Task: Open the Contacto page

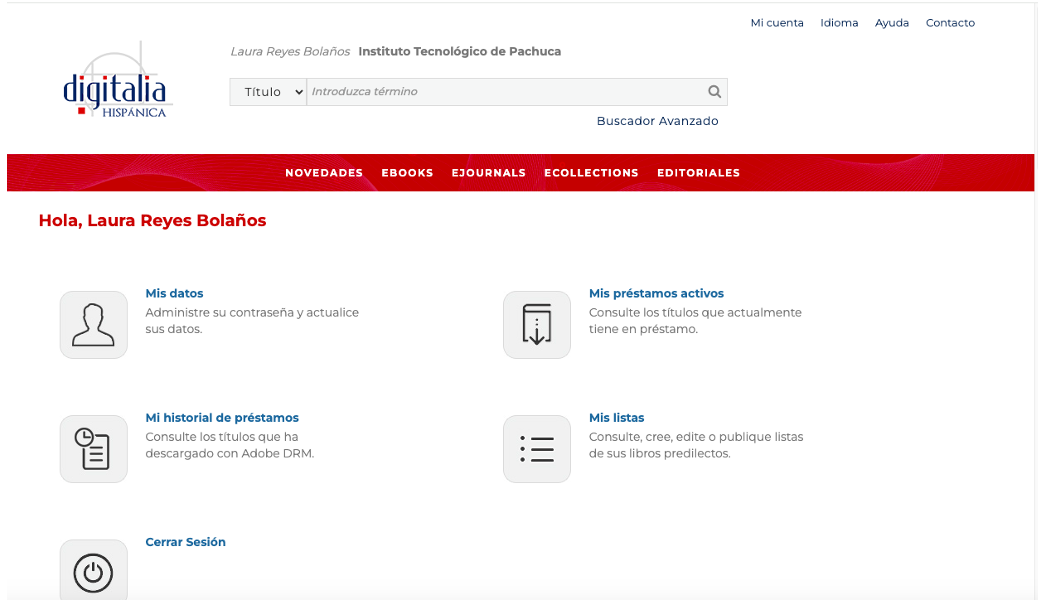Action: [950, 22]
